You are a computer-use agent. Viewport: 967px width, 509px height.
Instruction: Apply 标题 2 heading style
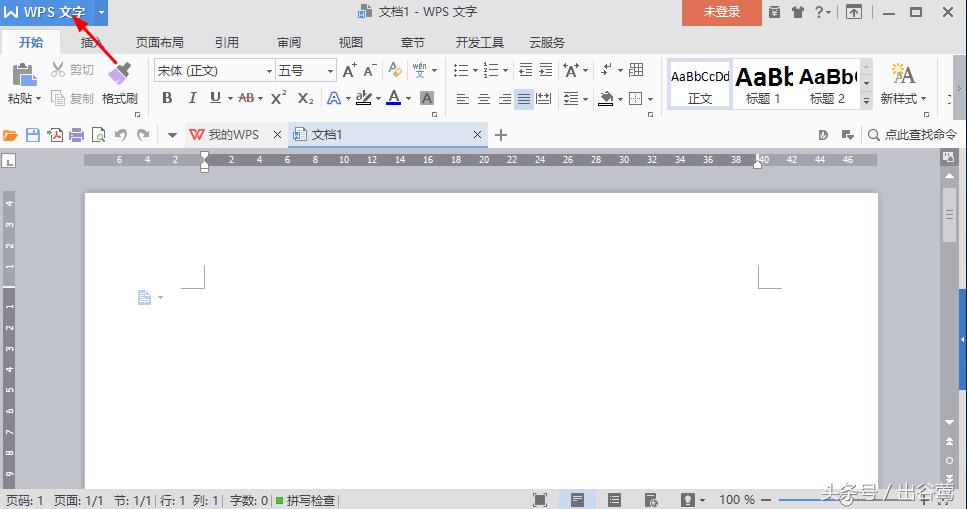828,85
